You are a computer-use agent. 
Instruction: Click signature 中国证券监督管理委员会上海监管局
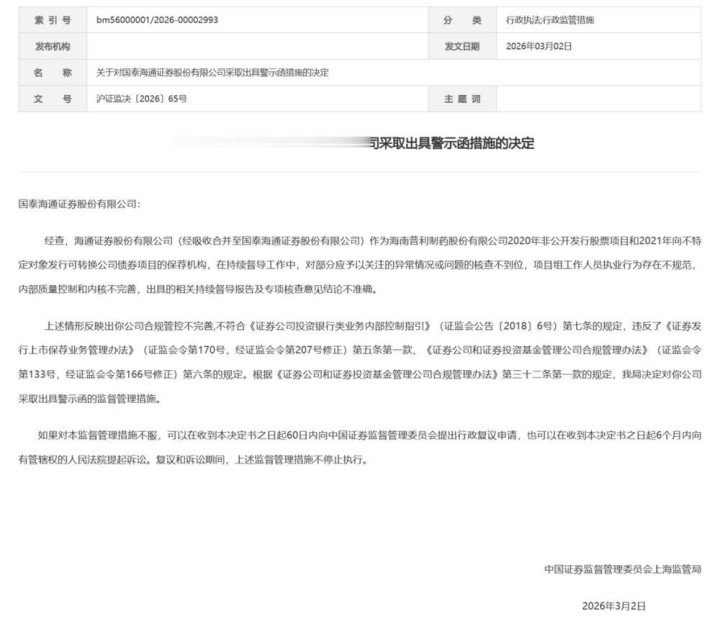(x=623, y=569)
